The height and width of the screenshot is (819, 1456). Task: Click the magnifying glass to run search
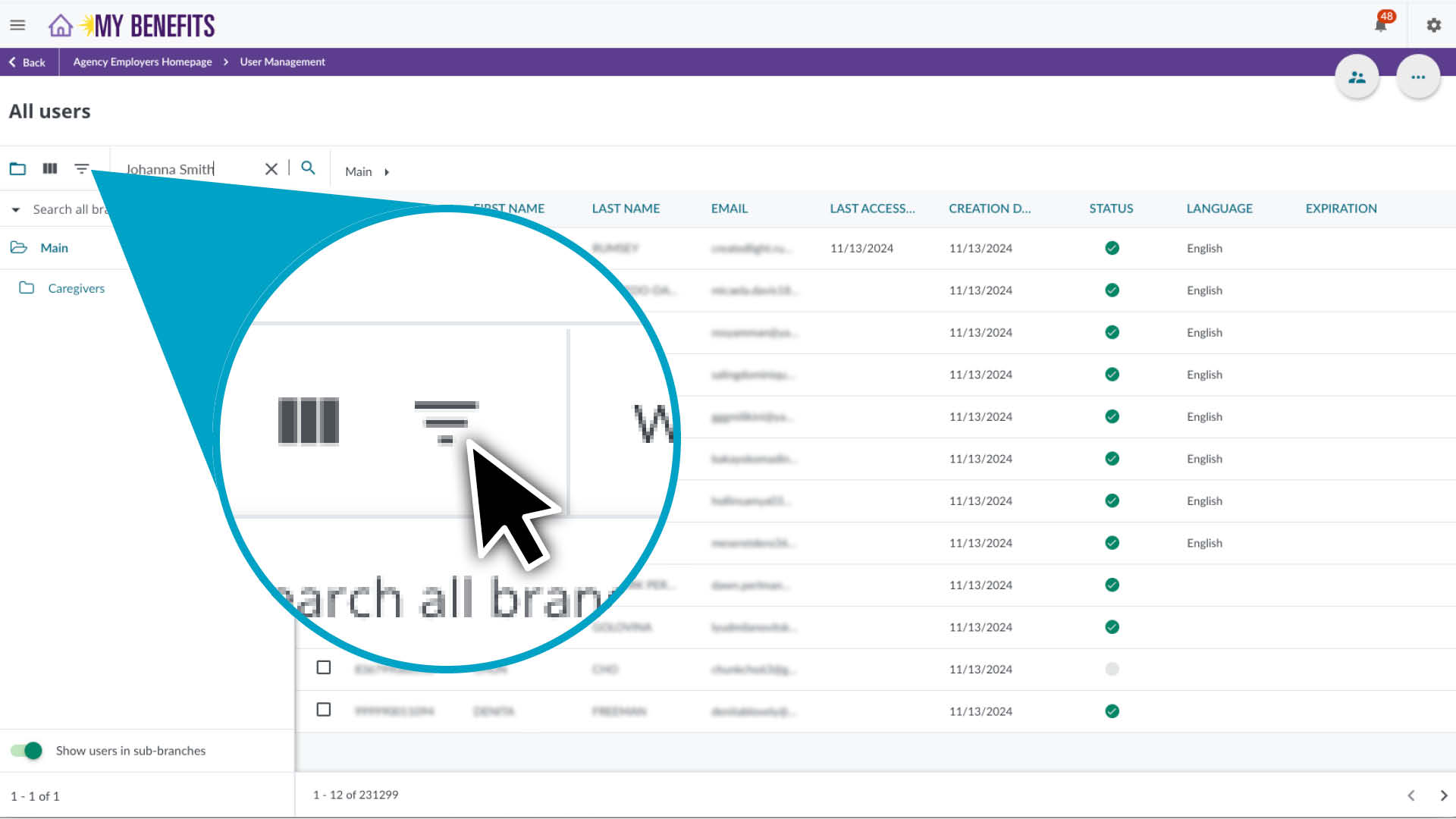point(308,168)
